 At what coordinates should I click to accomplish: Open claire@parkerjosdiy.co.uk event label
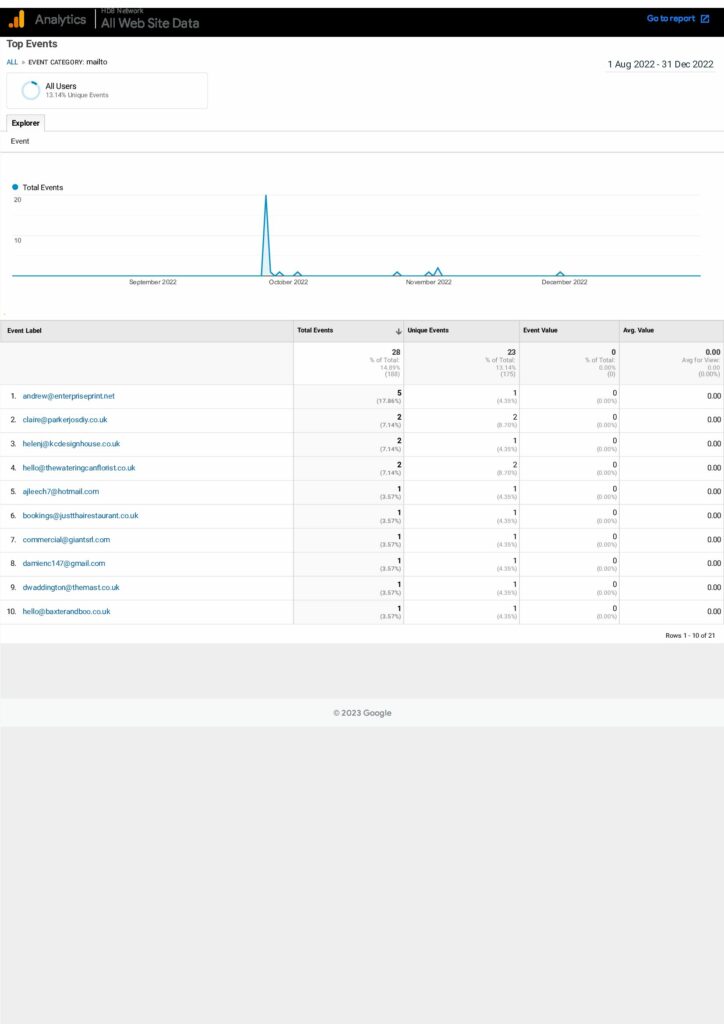65,420
